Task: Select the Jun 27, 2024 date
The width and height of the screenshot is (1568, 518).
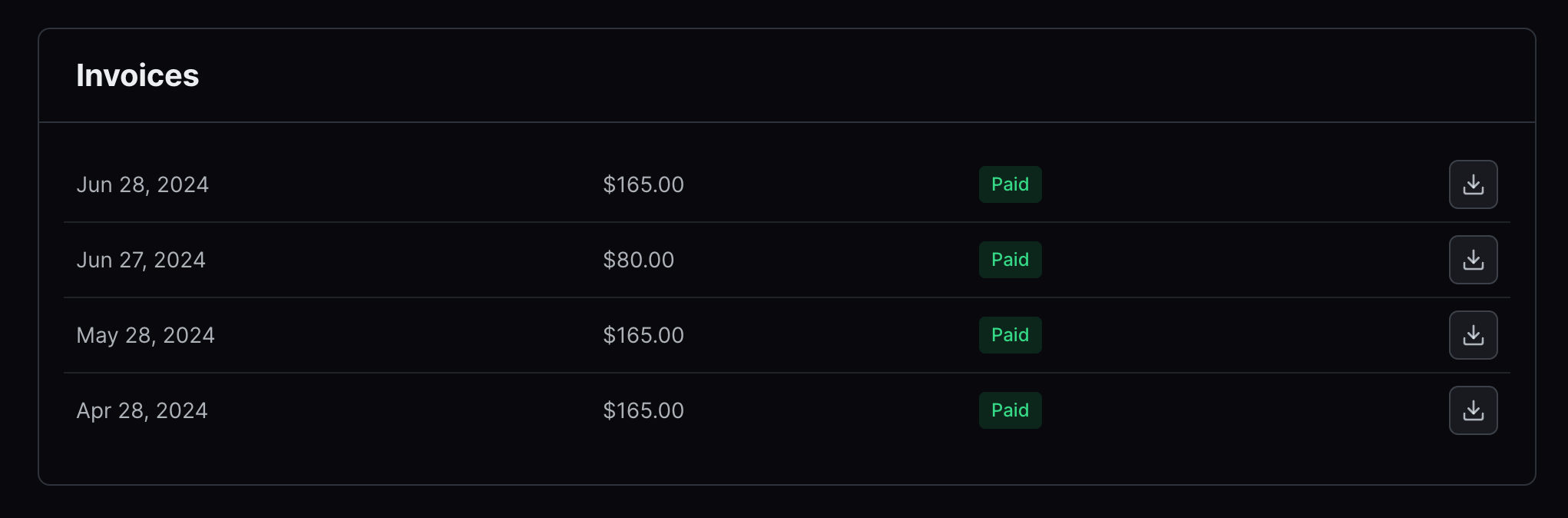Action: click(141, 260)
